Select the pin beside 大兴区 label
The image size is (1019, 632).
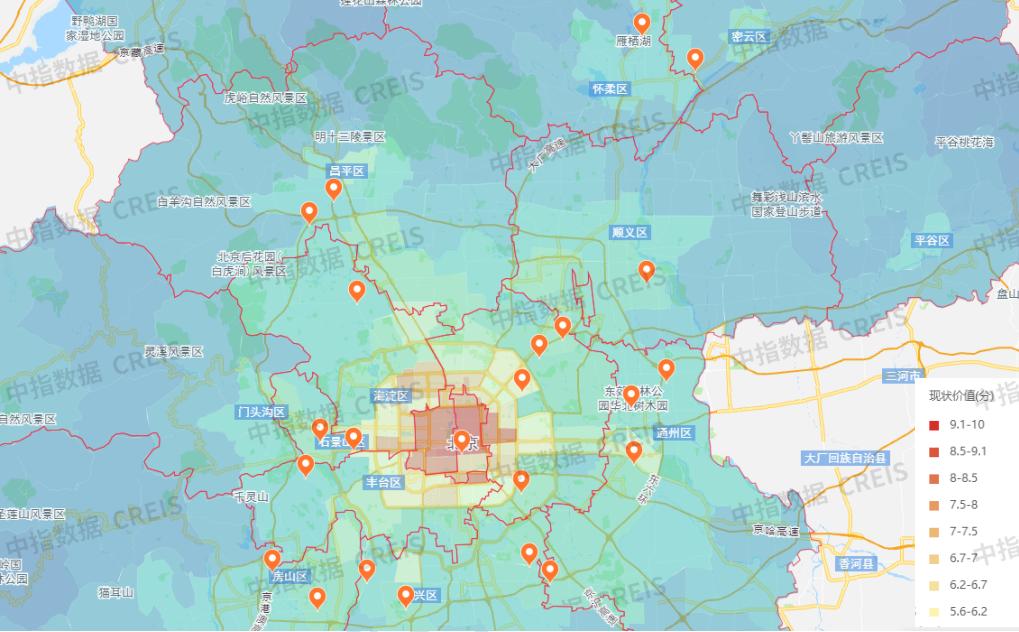[406, 596]
